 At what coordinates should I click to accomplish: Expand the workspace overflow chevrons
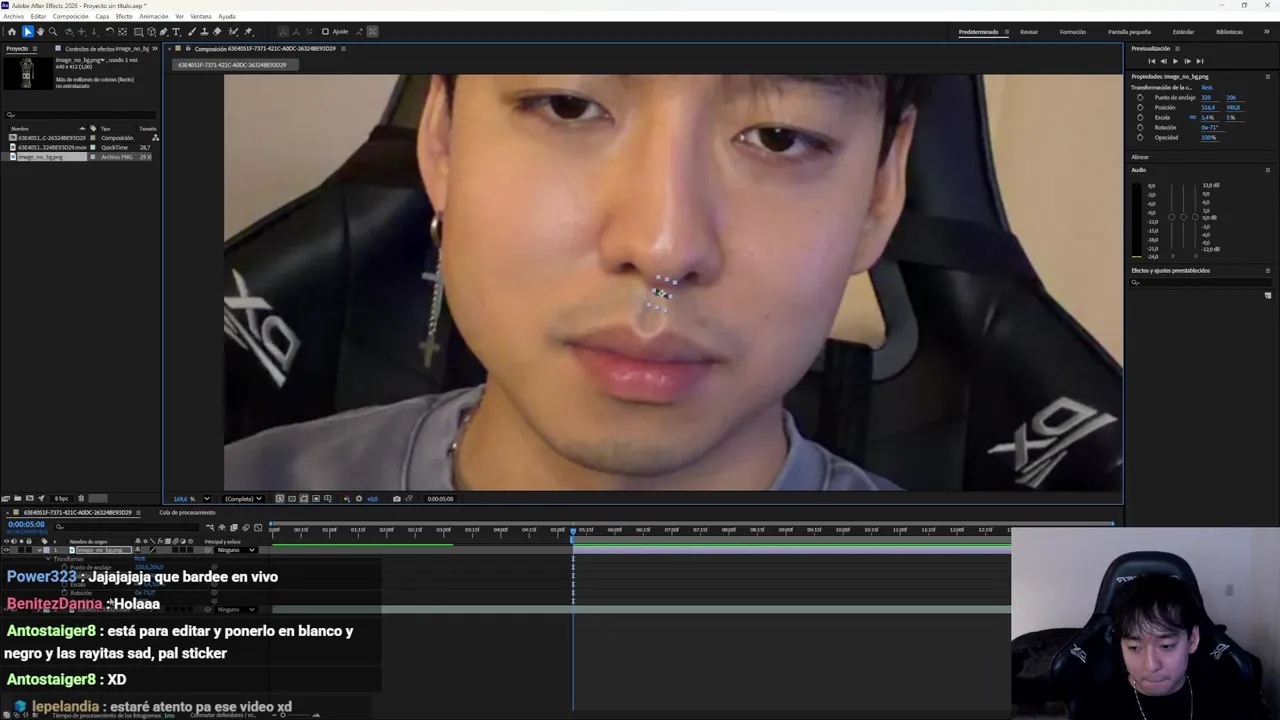[x=1268, y=32]
